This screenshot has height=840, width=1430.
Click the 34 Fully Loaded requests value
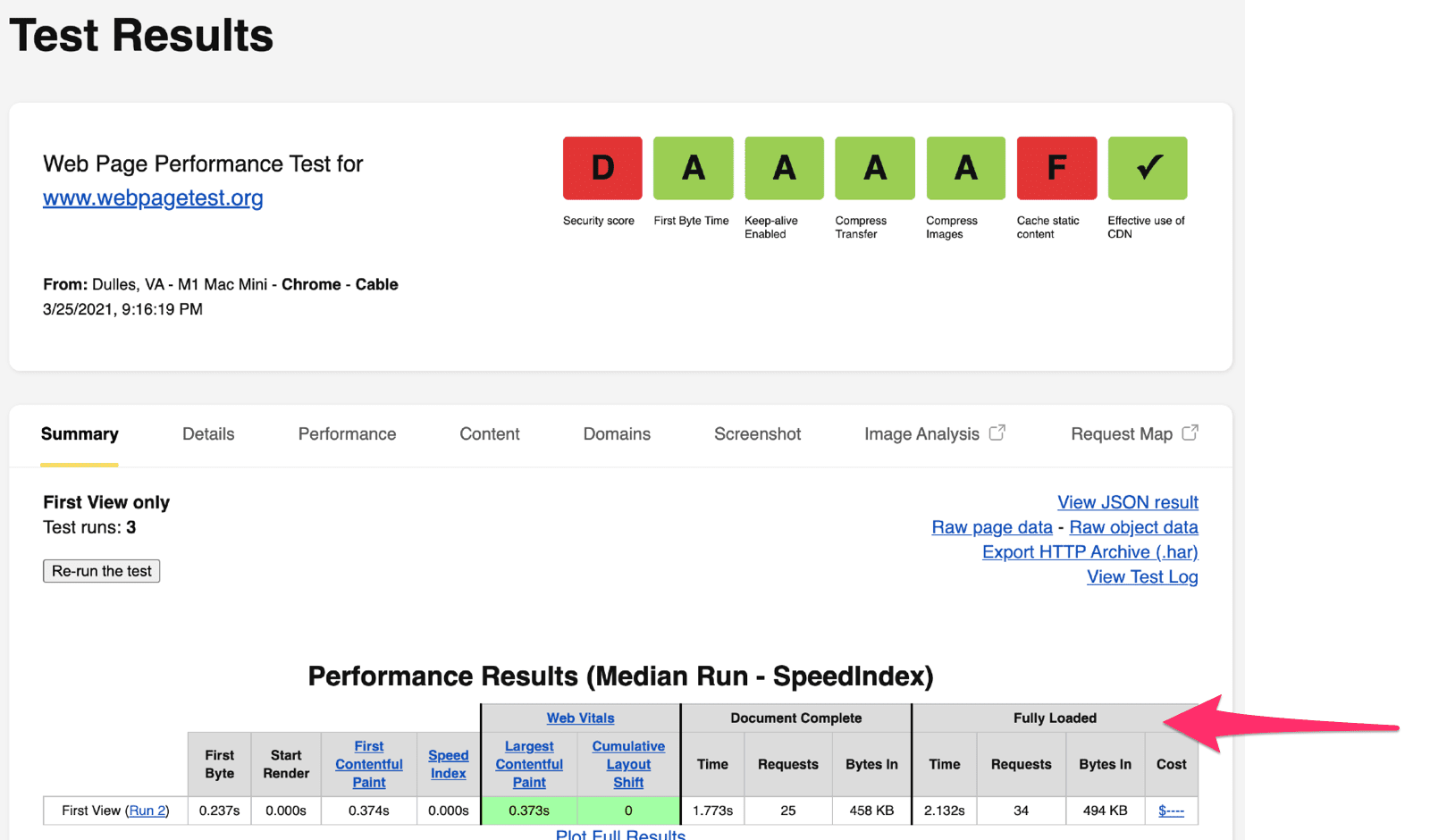[1021, 811]
